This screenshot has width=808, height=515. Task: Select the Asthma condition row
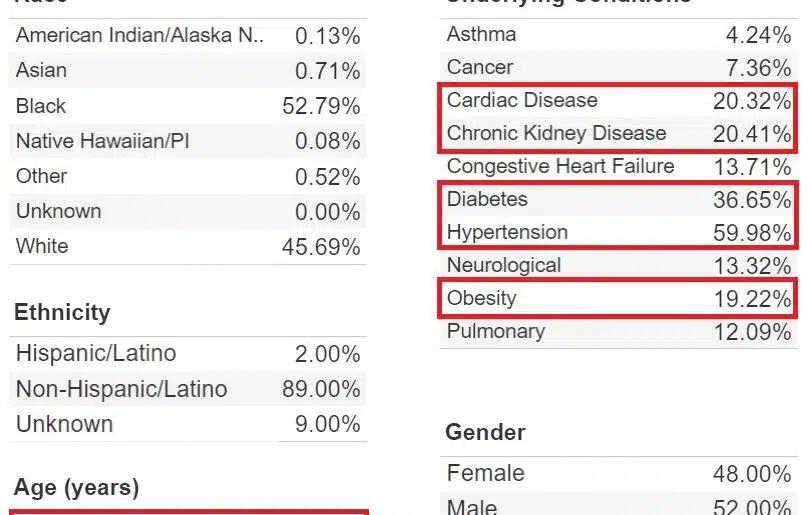point(619,35)
